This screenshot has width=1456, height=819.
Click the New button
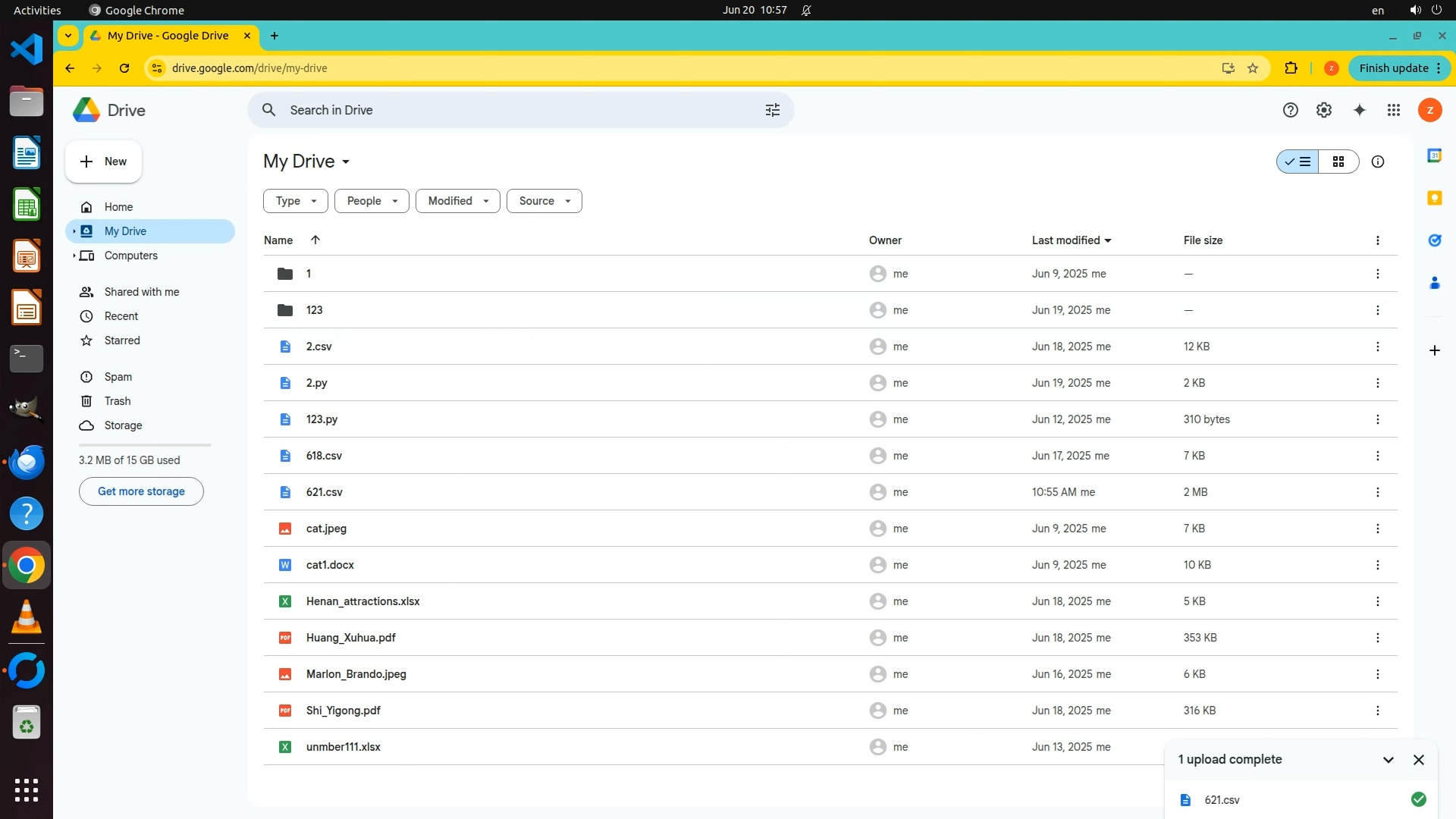[x=103, y=162]
